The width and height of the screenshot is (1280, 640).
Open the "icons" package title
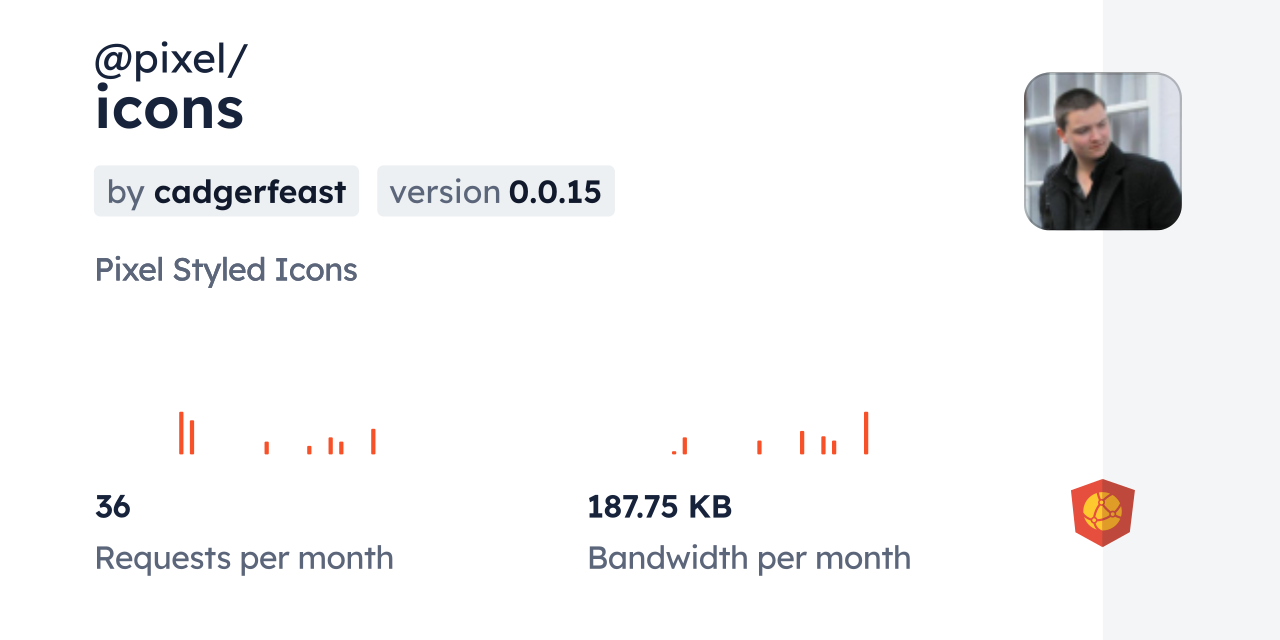tap(169, 108)
